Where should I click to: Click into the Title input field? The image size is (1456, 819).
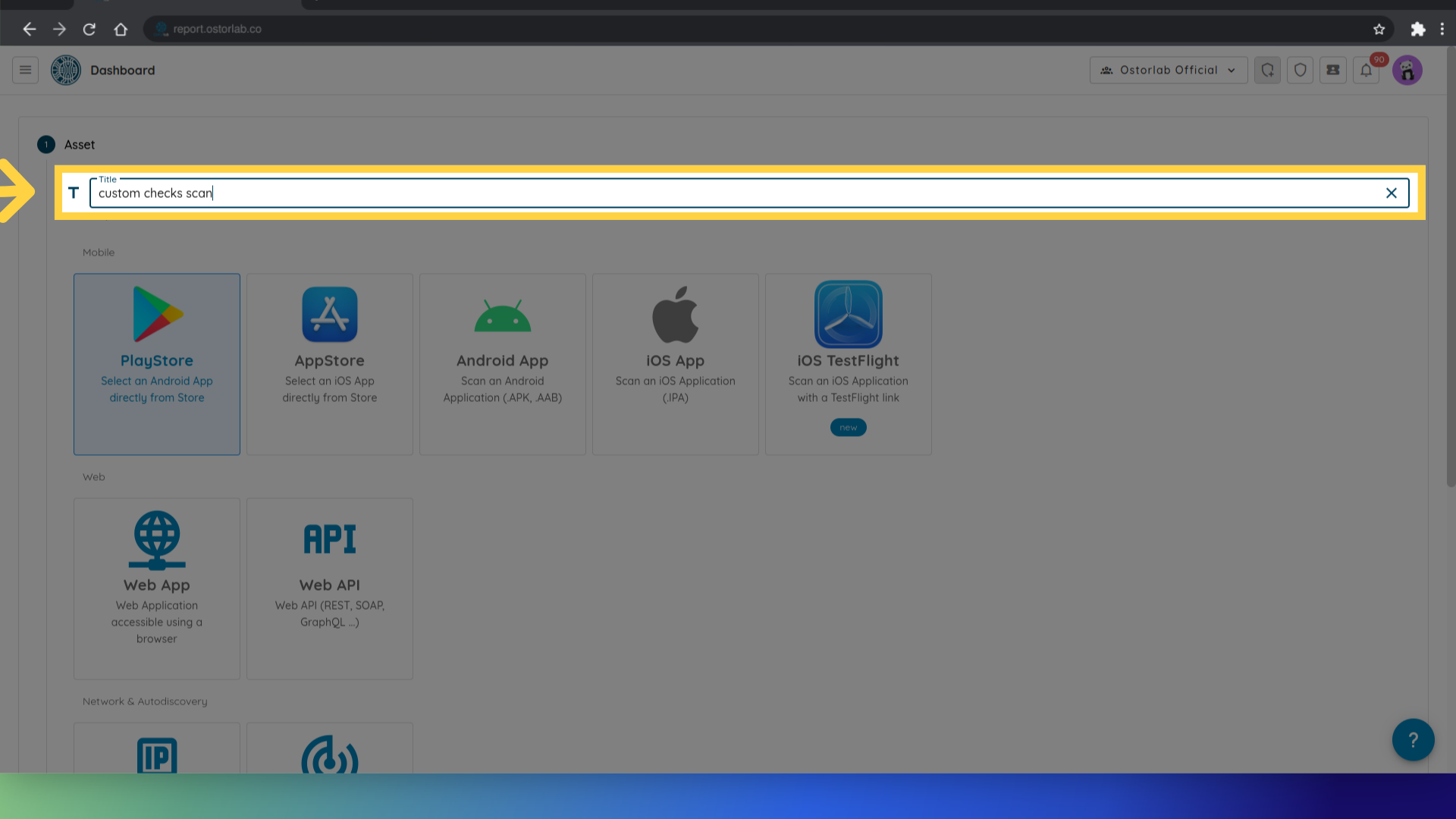coord(728,193)
